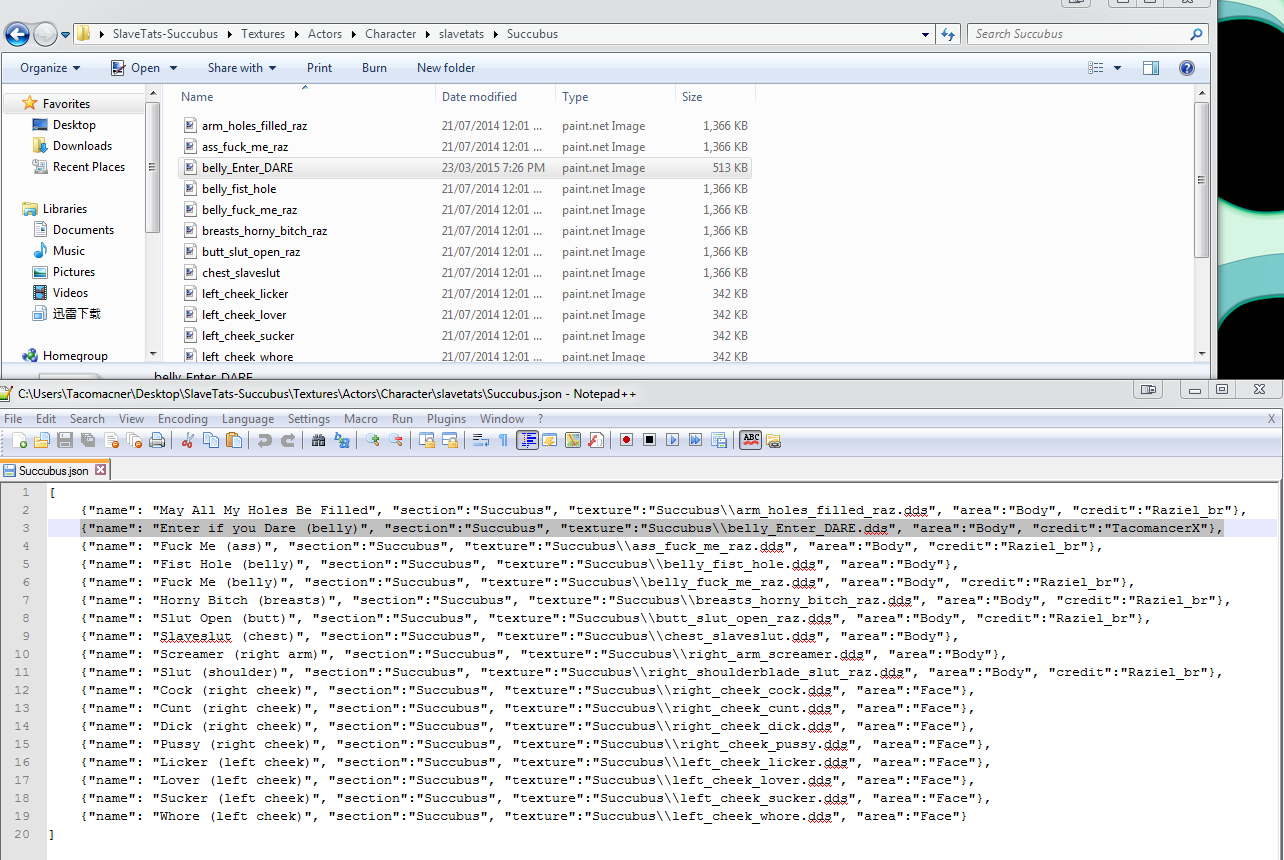Image resolution: width=1284 pixels, height=860 pixels.
Task: Expand the Organize dropdown in Explorer
Action: point(51,68)
